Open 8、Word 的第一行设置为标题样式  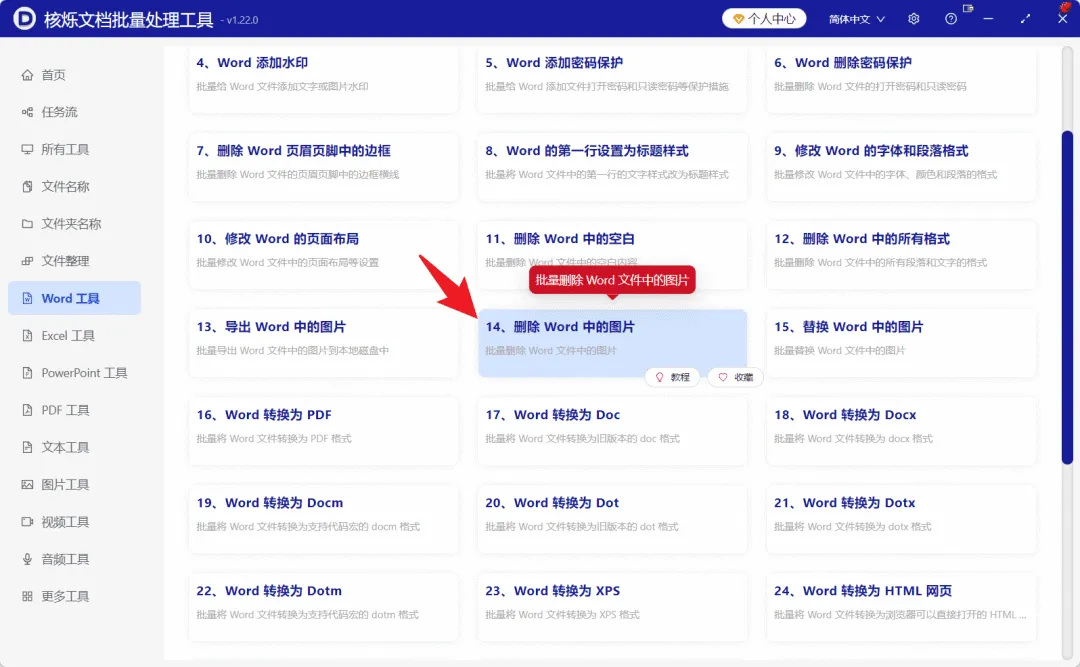[x=612, y=167]
